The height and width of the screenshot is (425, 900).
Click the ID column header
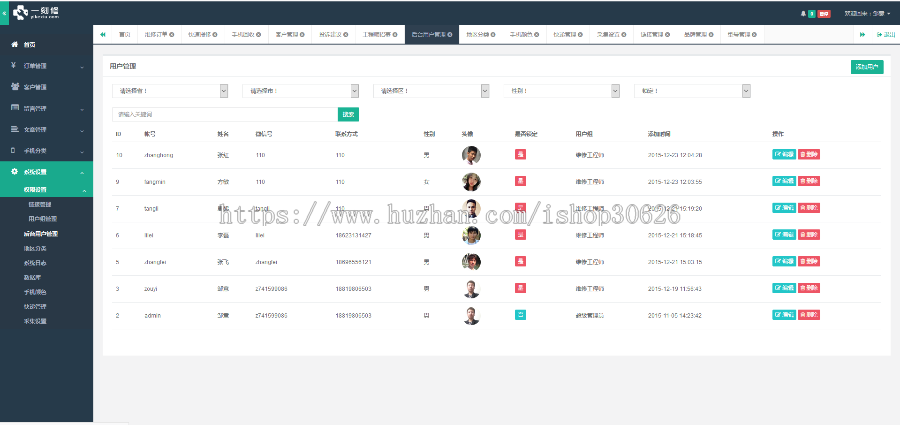pyautogui.click(x=118, y=134)
